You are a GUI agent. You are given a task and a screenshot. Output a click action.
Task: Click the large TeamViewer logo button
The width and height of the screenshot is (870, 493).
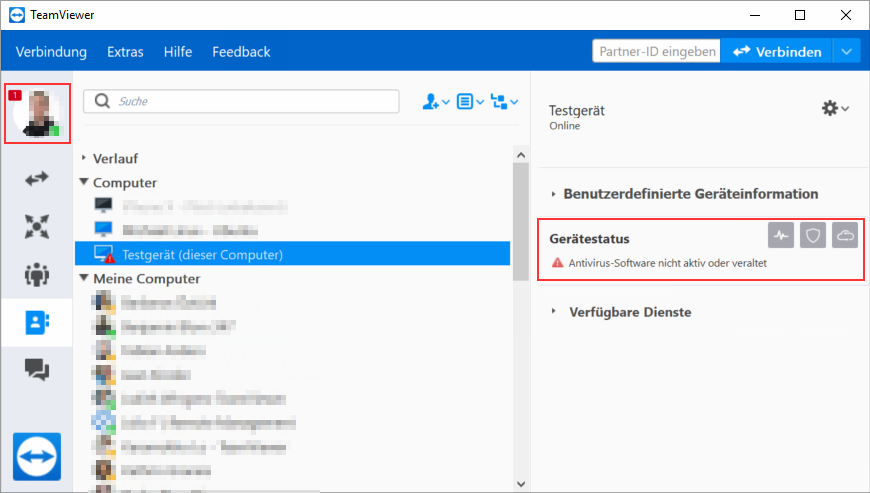[x=37, y=456]
